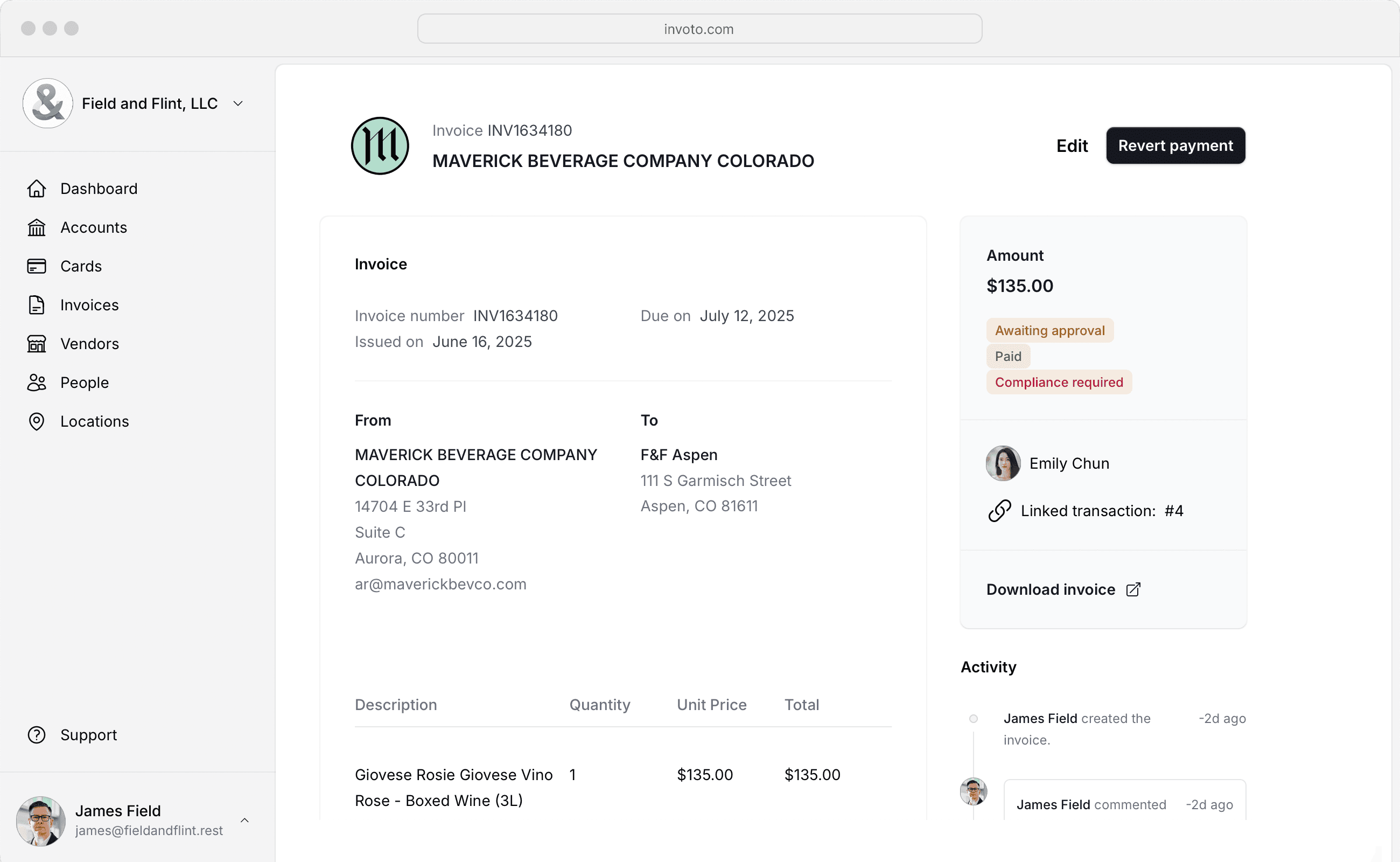Go to Locations
The height and width of the screenshot is (862, 1400).
pyautogui.click(x=95, y=421)
